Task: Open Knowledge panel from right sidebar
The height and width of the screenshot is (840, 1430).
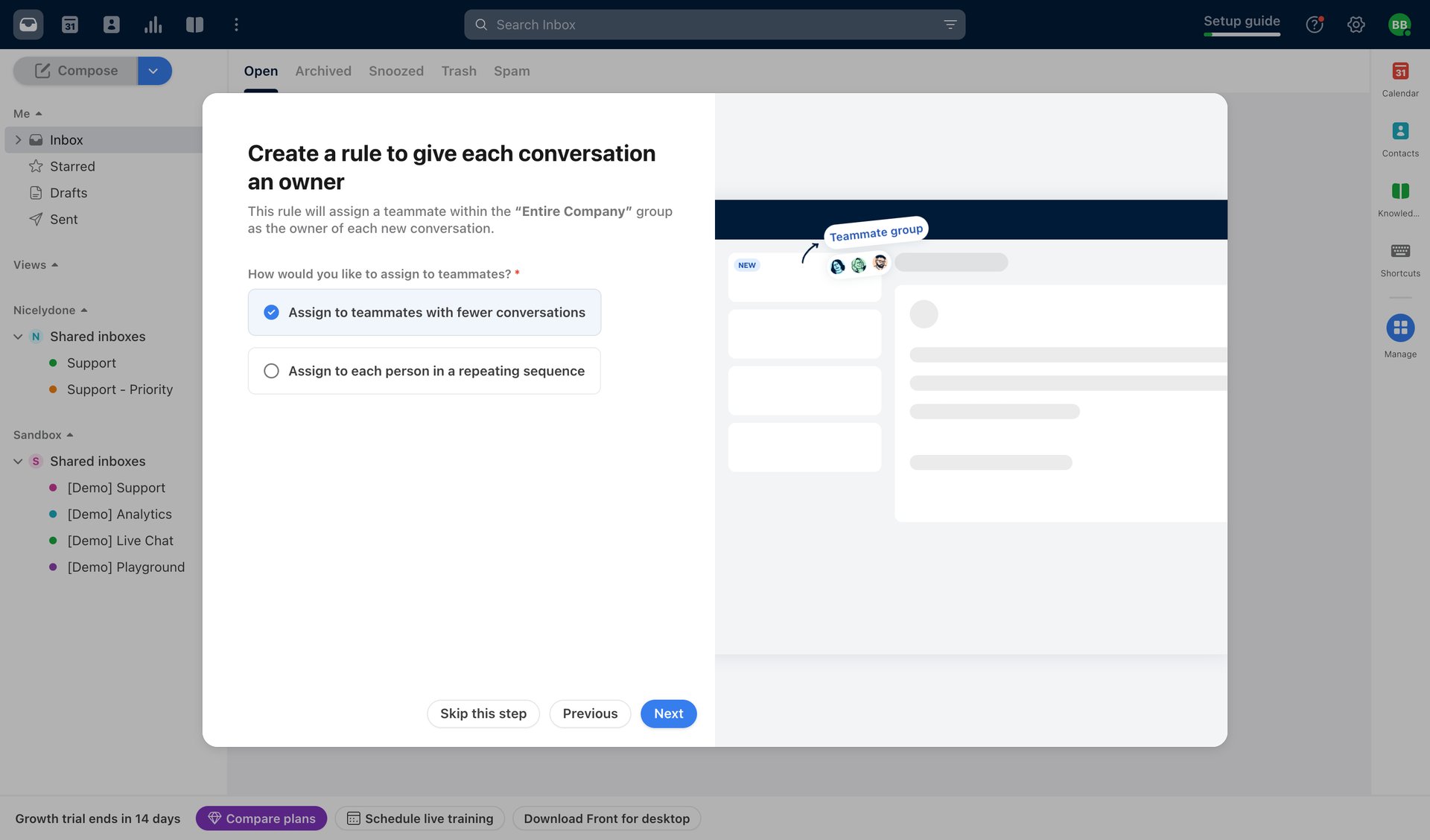Action: tap(1400, 192)
